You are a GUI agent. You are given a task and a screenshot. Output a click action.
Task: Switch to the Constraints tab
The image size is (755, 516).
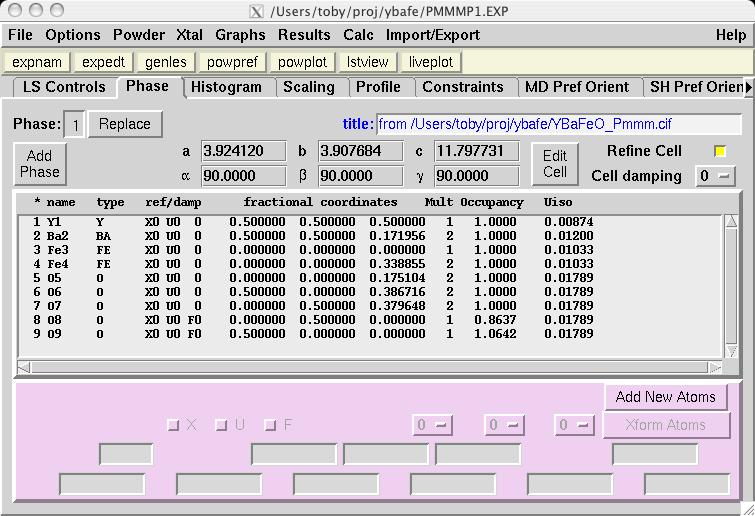[463, 87]
